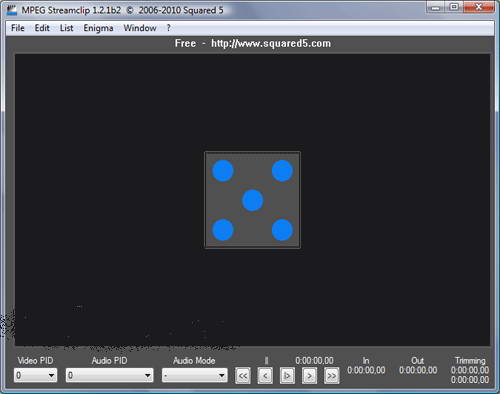Open the Edit menu
This screenshot has height=394, width=500.
click(42, 28)
